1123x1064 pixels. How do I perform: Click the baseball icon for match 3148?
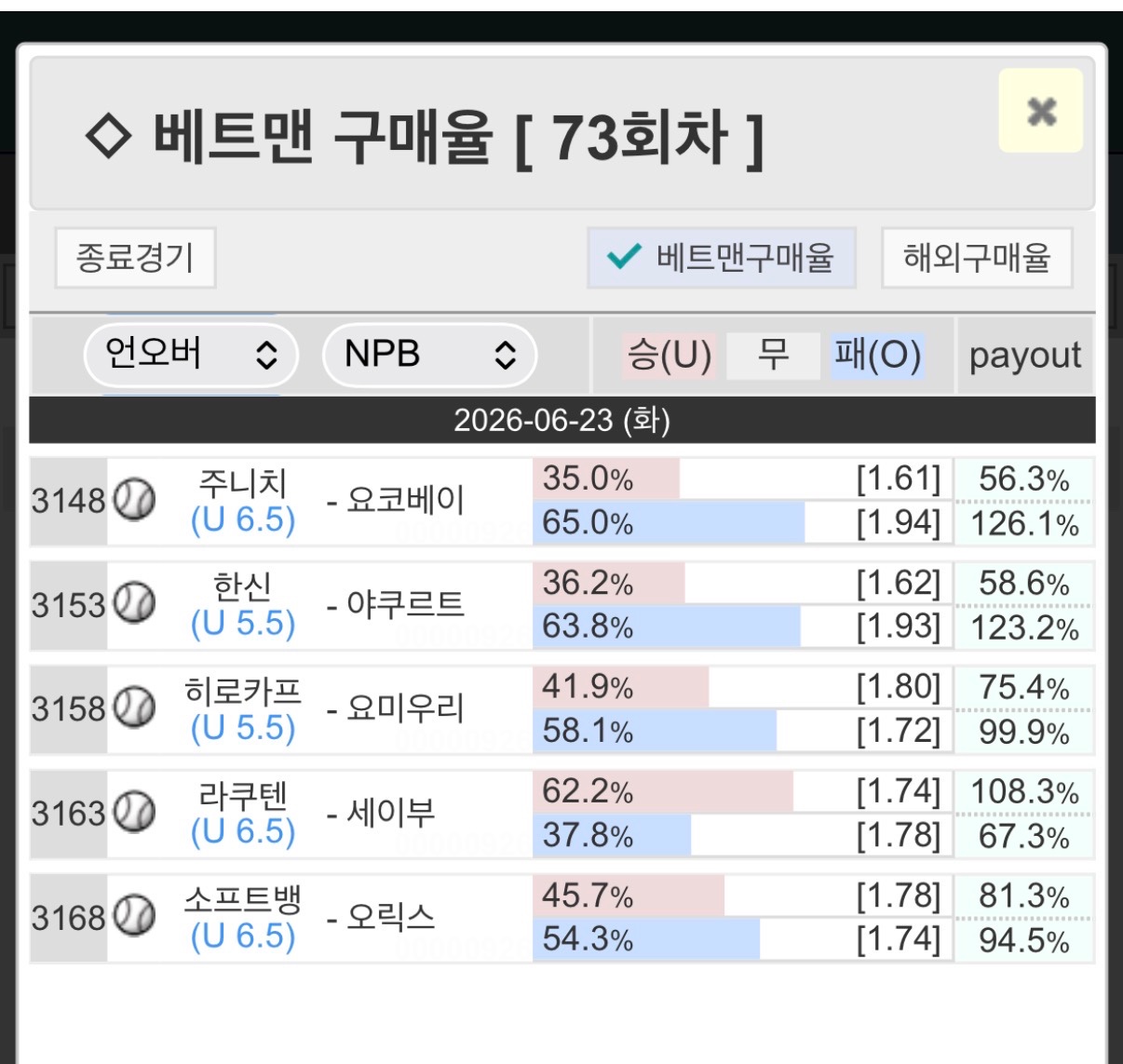[135, 500]
